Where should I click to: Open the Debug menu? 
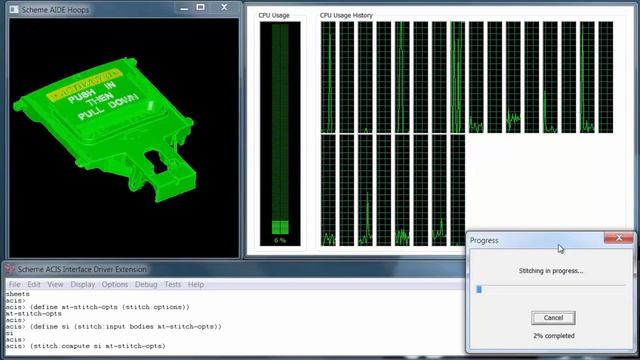(x=146, y=284)
